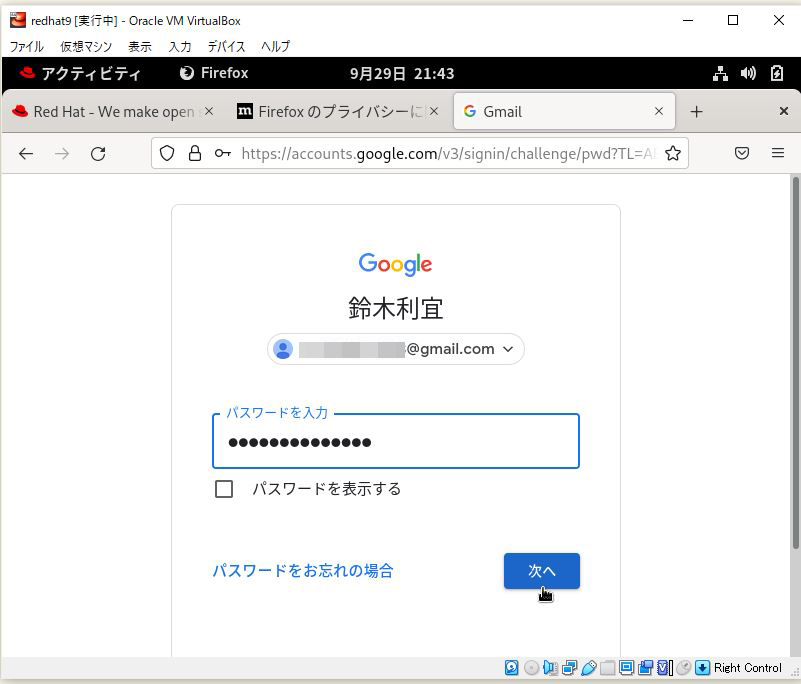
Task: Click VirtualBox network adapters status icon
Action: coord(570,668)
